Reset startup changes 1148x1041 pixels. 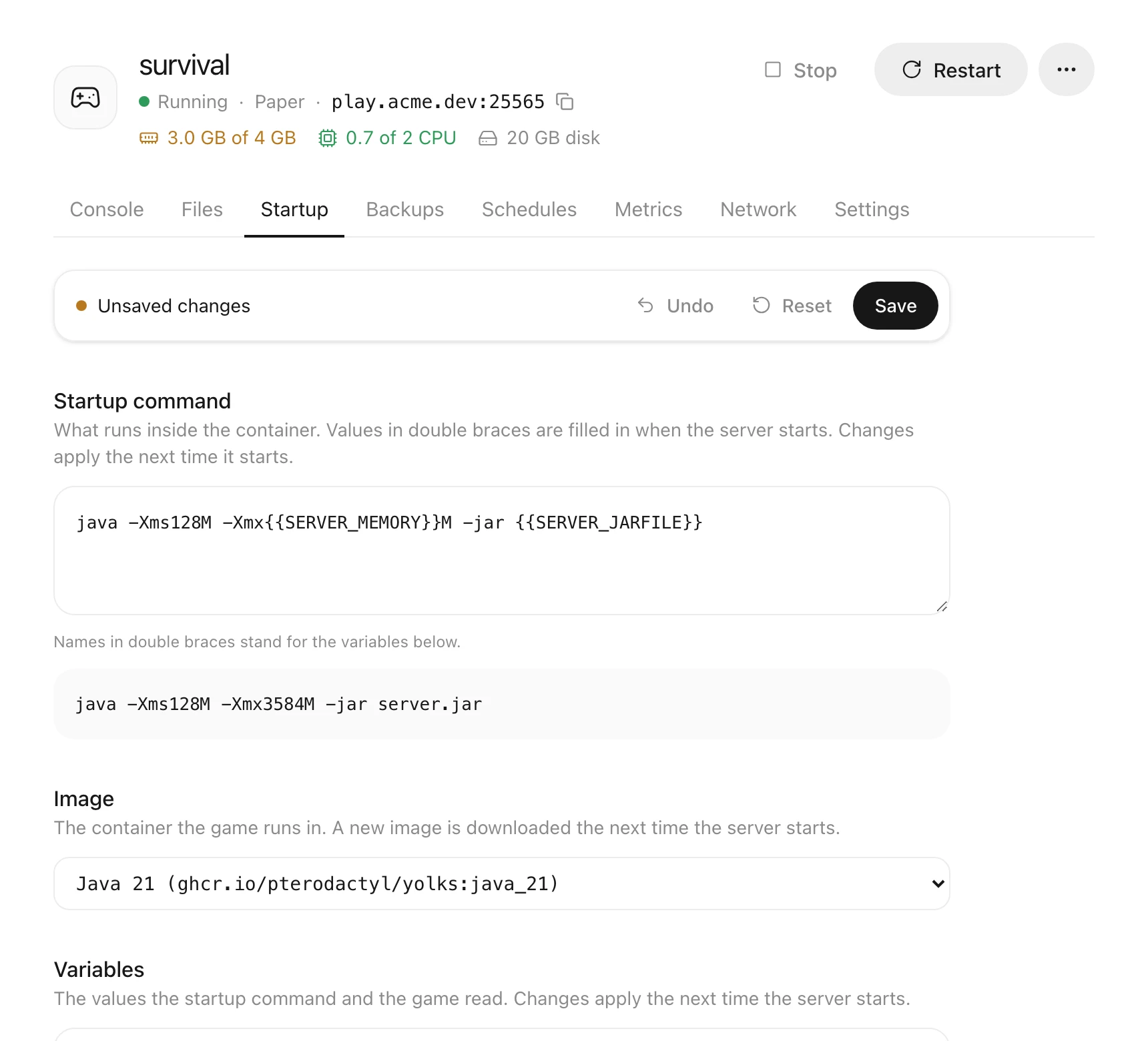point(792,306)
